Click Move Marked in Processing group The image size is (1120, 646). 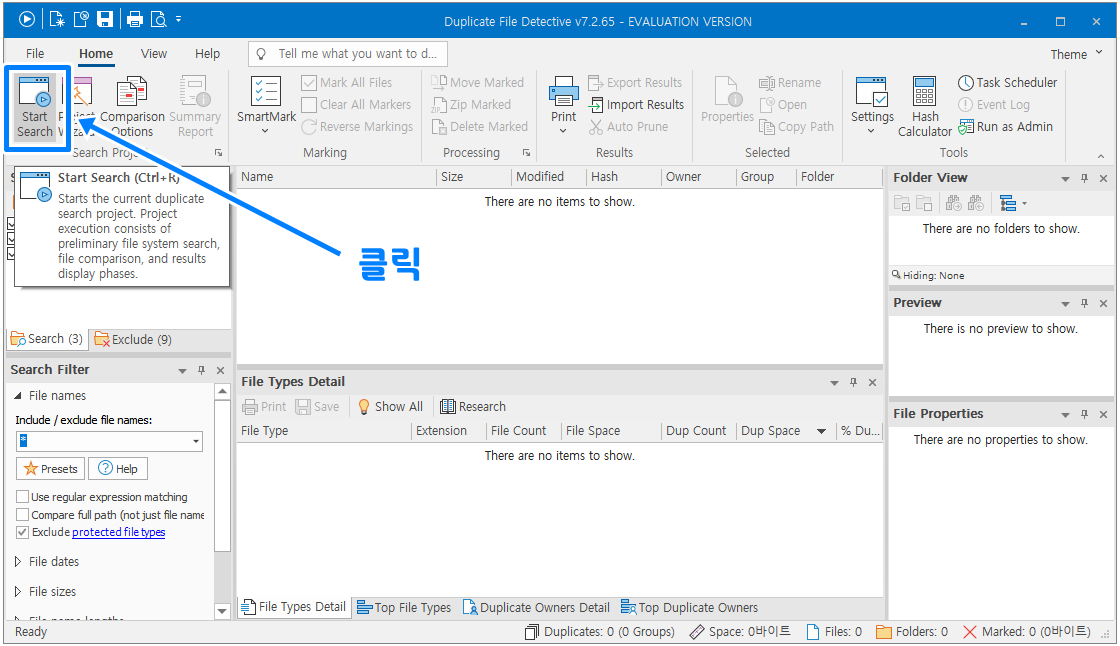(478, 83)
